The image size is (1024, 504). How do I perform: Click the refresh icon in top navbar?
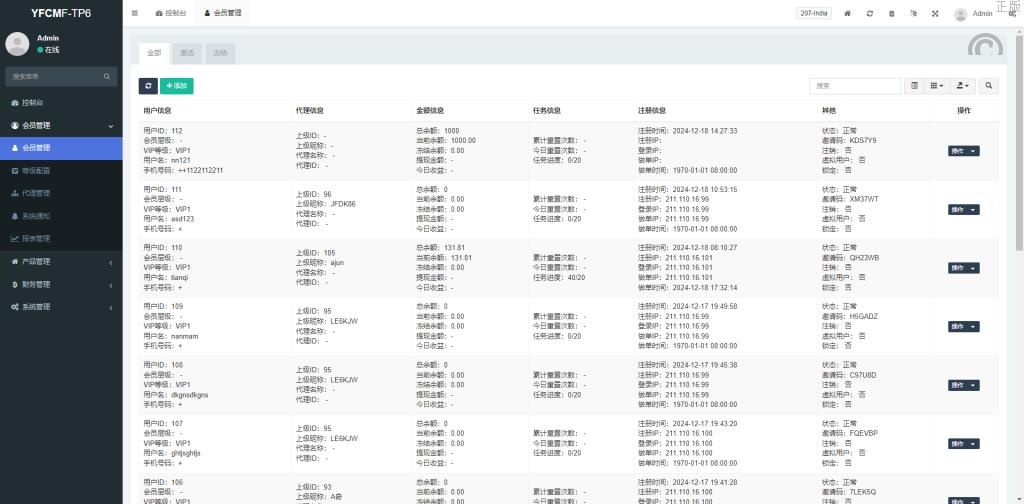pyautogui.click(x=870, y=14)
